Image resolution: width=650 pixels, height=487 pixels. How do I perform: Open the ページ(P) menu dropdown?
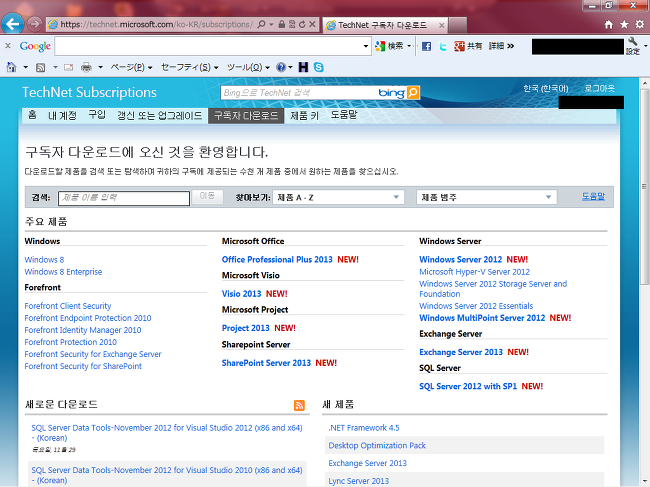pyautogui.click(x=131, y=67)
